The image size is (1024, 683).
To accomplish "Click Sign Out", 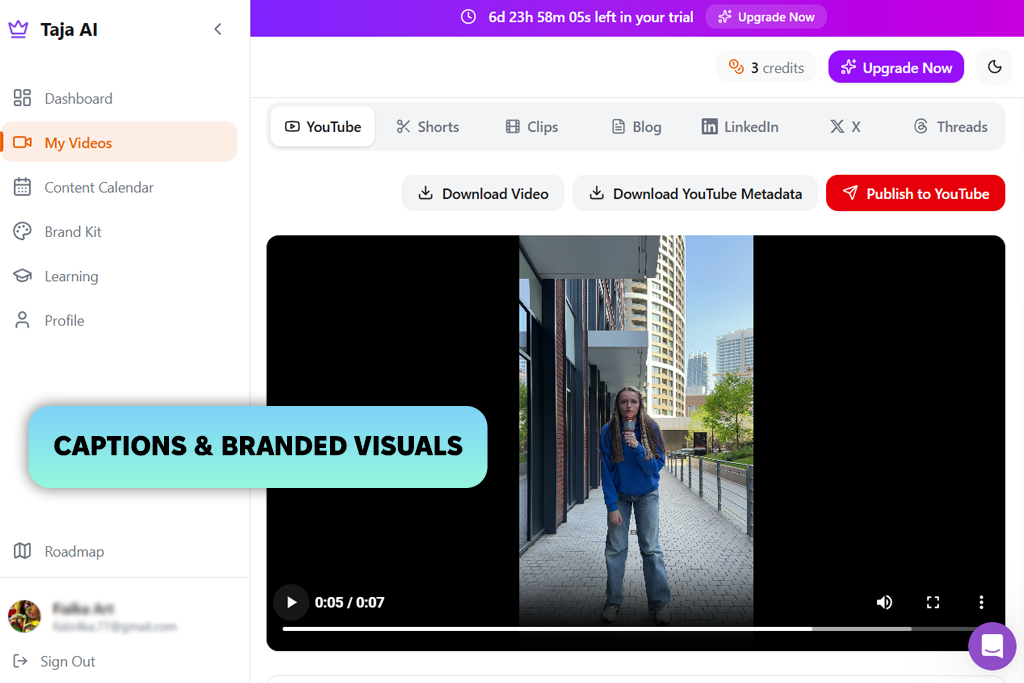I will point(55,661).
